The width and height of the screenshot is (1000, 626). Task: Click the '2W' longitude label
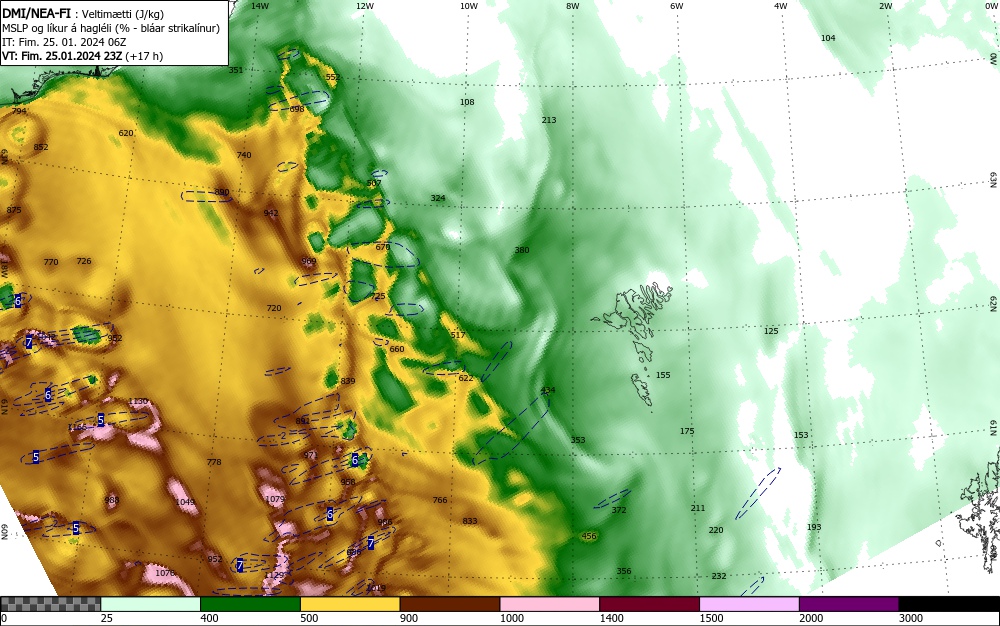pos(885,6)
